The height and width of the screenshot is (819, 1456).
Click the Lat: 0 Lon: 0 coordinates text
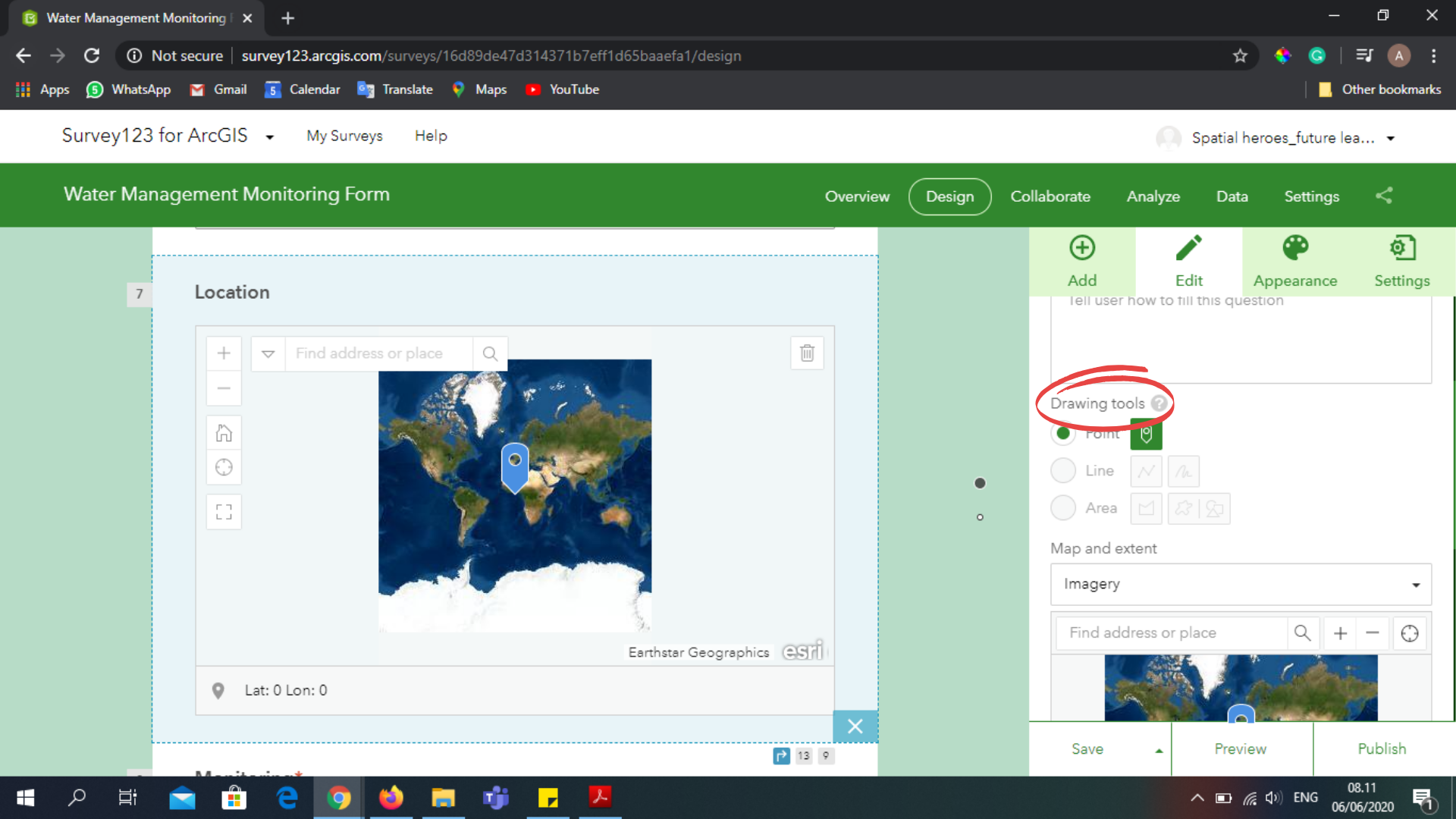[x=286, y=690]
